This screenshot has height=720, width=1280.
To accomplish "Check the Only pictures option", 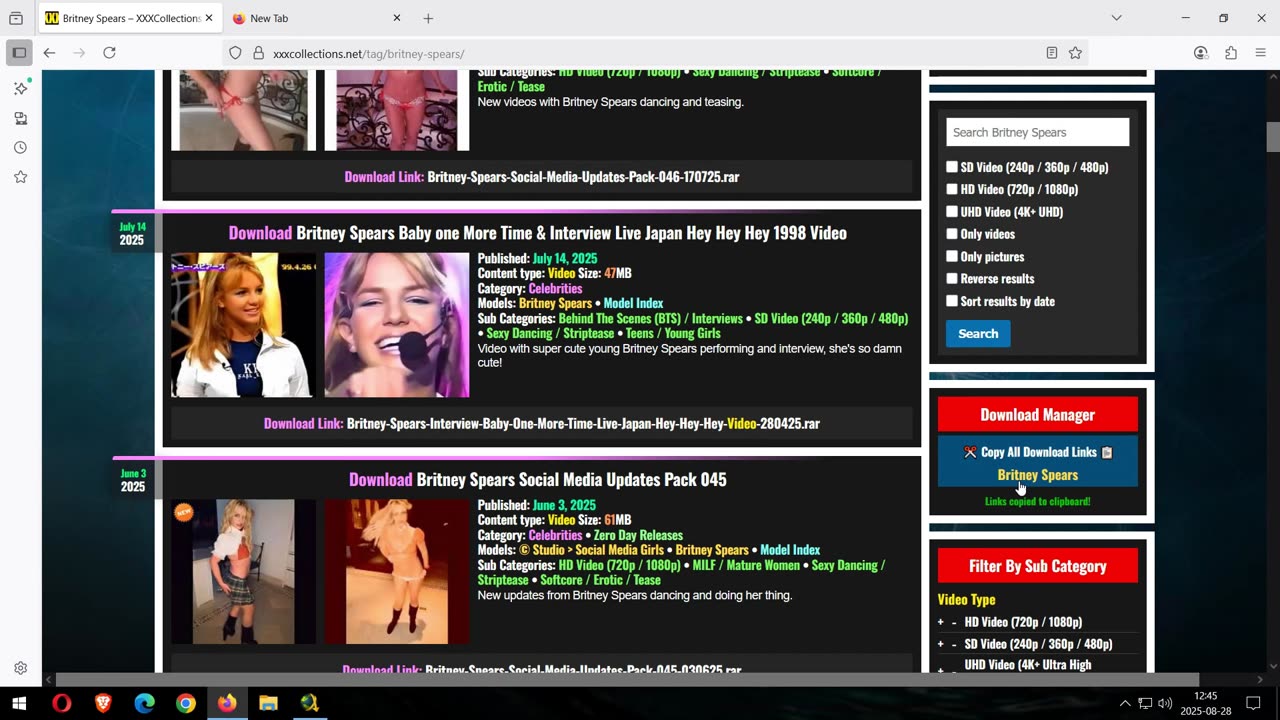I will coord(952,256).
